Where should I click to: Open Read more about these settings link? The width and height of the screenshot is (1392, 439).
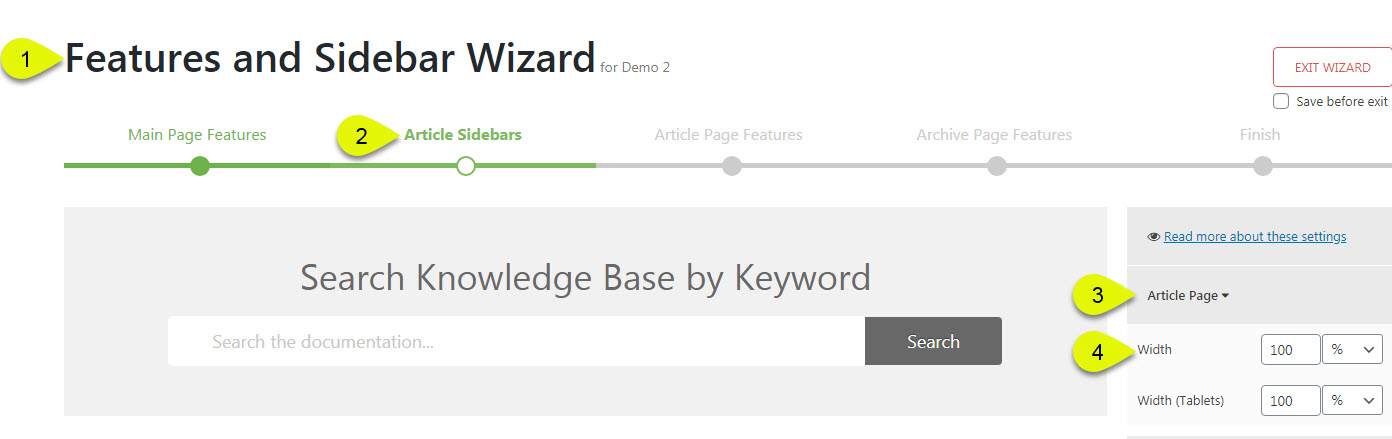1254,237
